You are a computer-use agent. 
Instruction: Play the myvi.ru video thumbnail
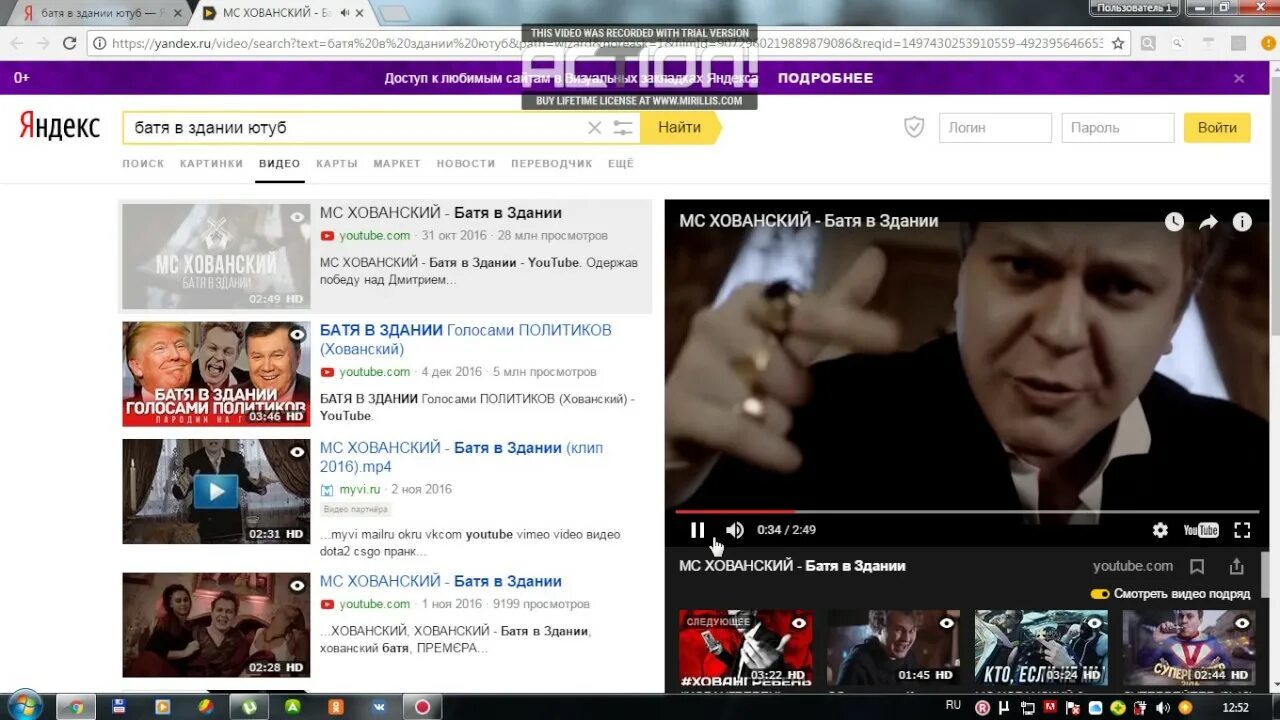pyautogui.click(x=216, y=491)
